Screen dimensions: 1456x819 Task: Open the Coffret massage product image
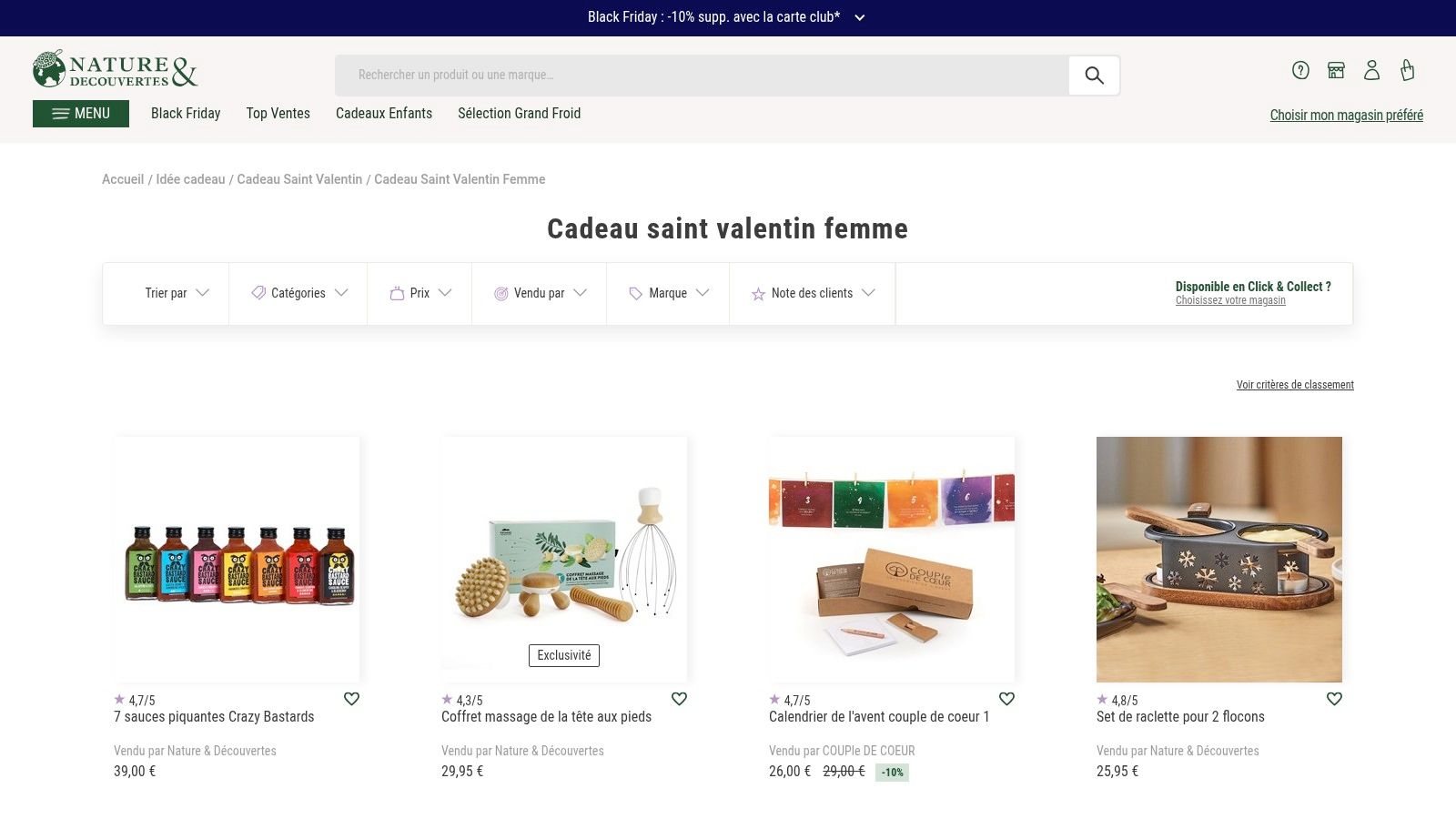564,560
